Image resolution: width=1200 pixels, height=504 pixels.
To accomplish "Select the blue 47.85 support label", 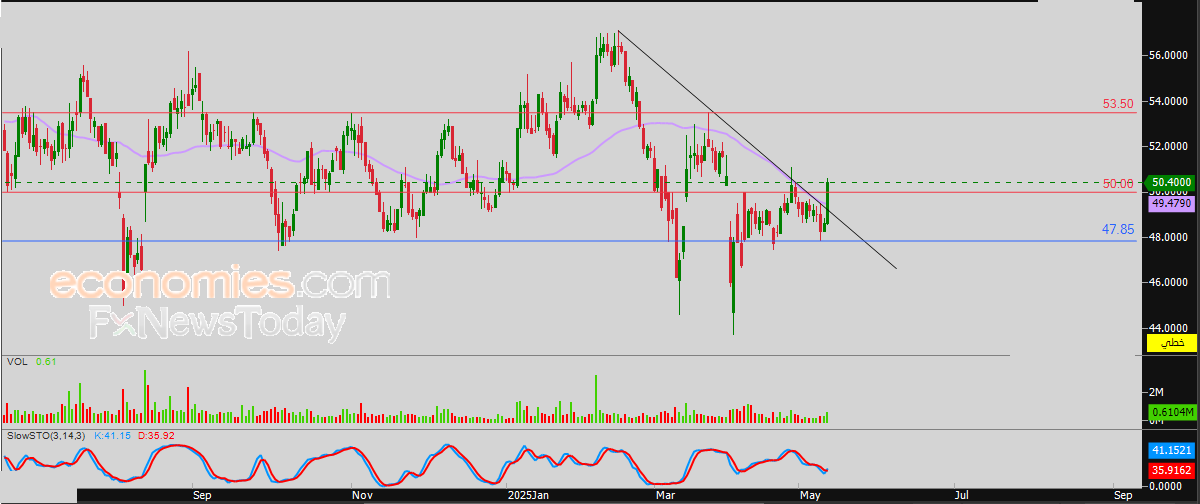I will (1117, 229).
